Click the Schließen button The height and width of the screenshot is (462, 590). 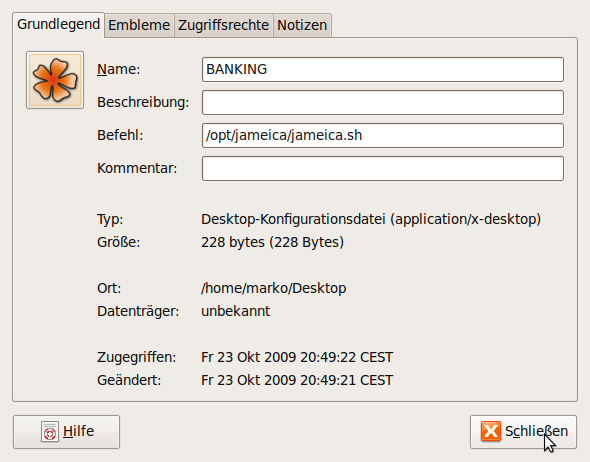click(523, 432)
